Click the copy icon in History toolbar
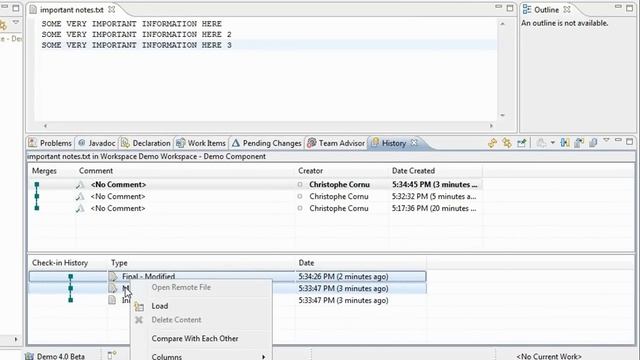 coord(593,143)
